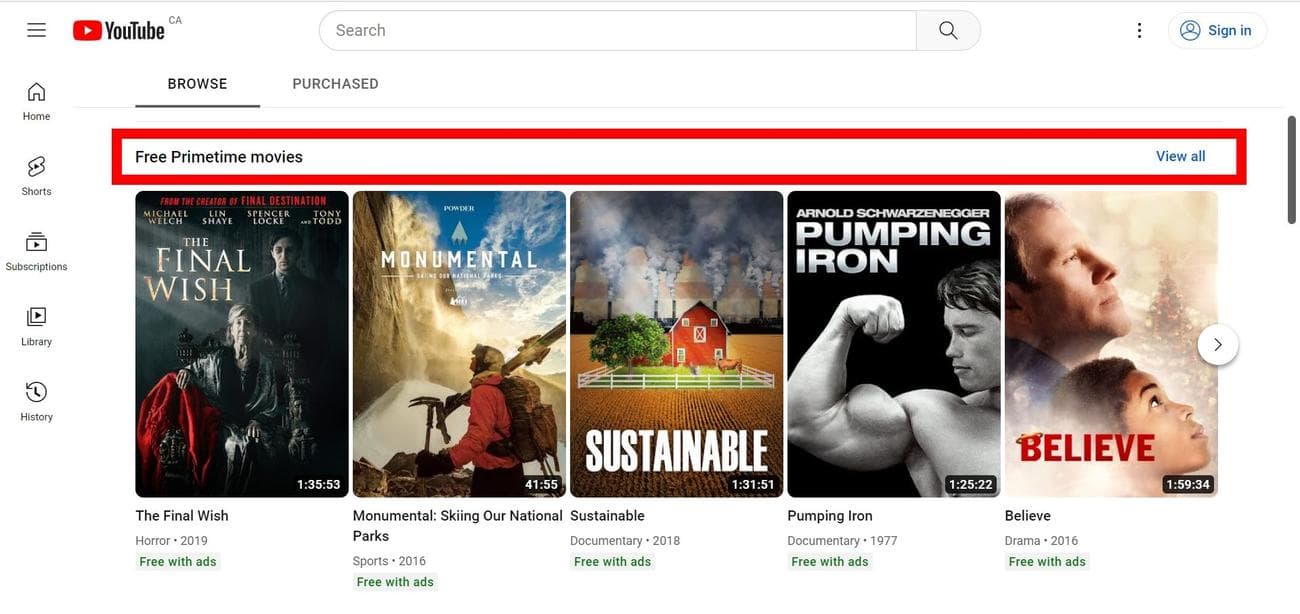1300x614 pixels.
Task: Type in the Search field
Action: (617, 30)
